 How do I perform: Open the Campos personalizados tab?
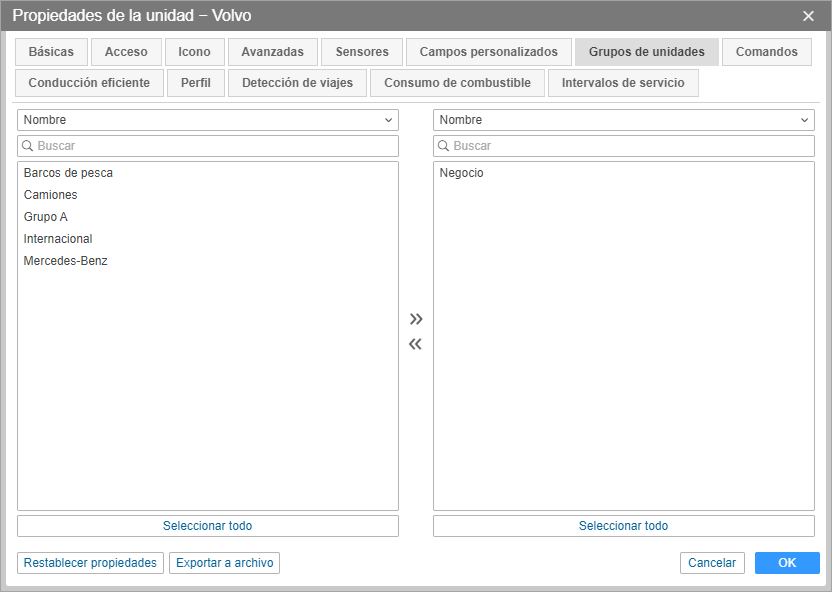pyautogui.click(x=489, y=52)
